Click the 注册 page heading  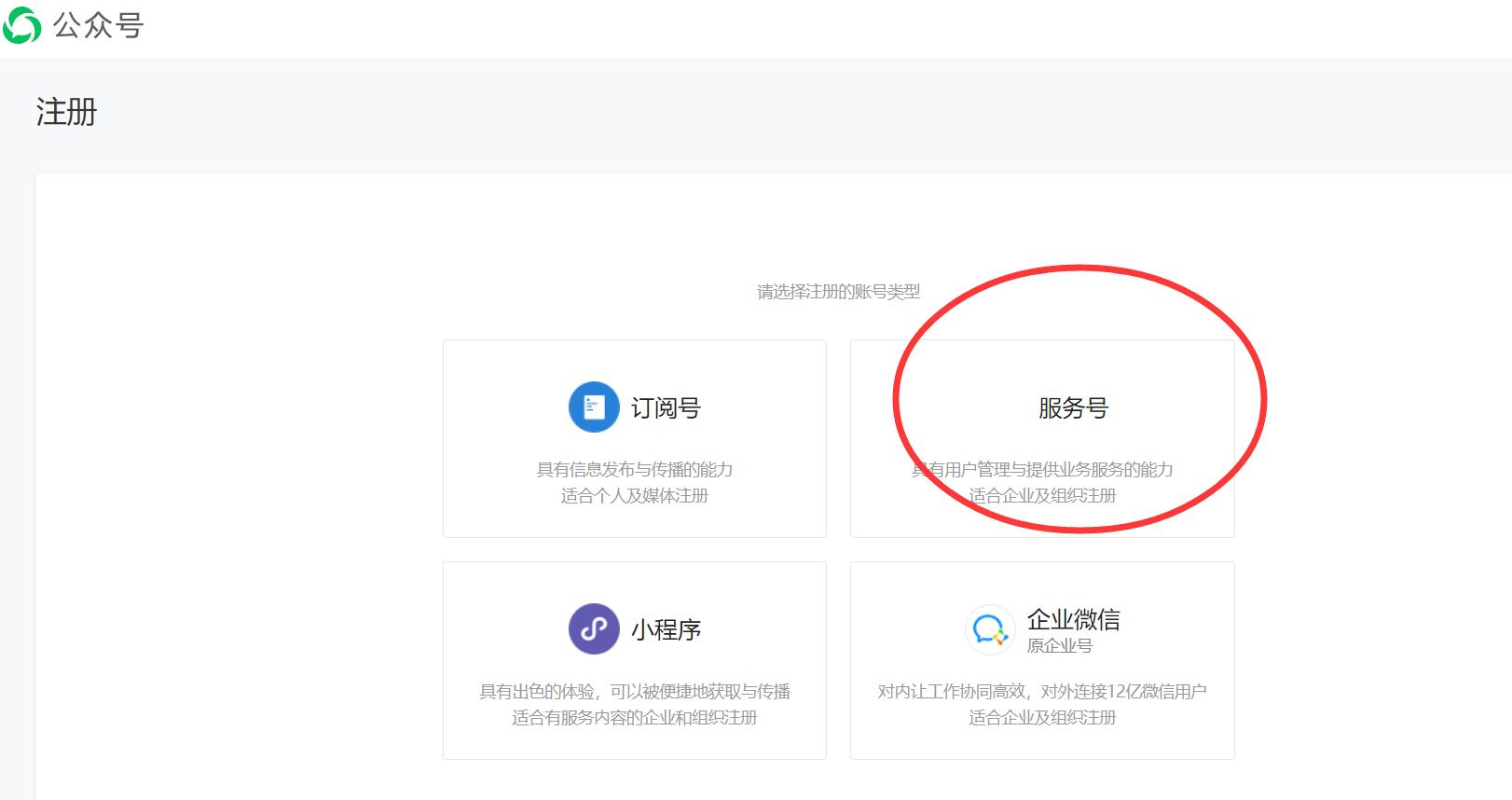click(66, 112)
